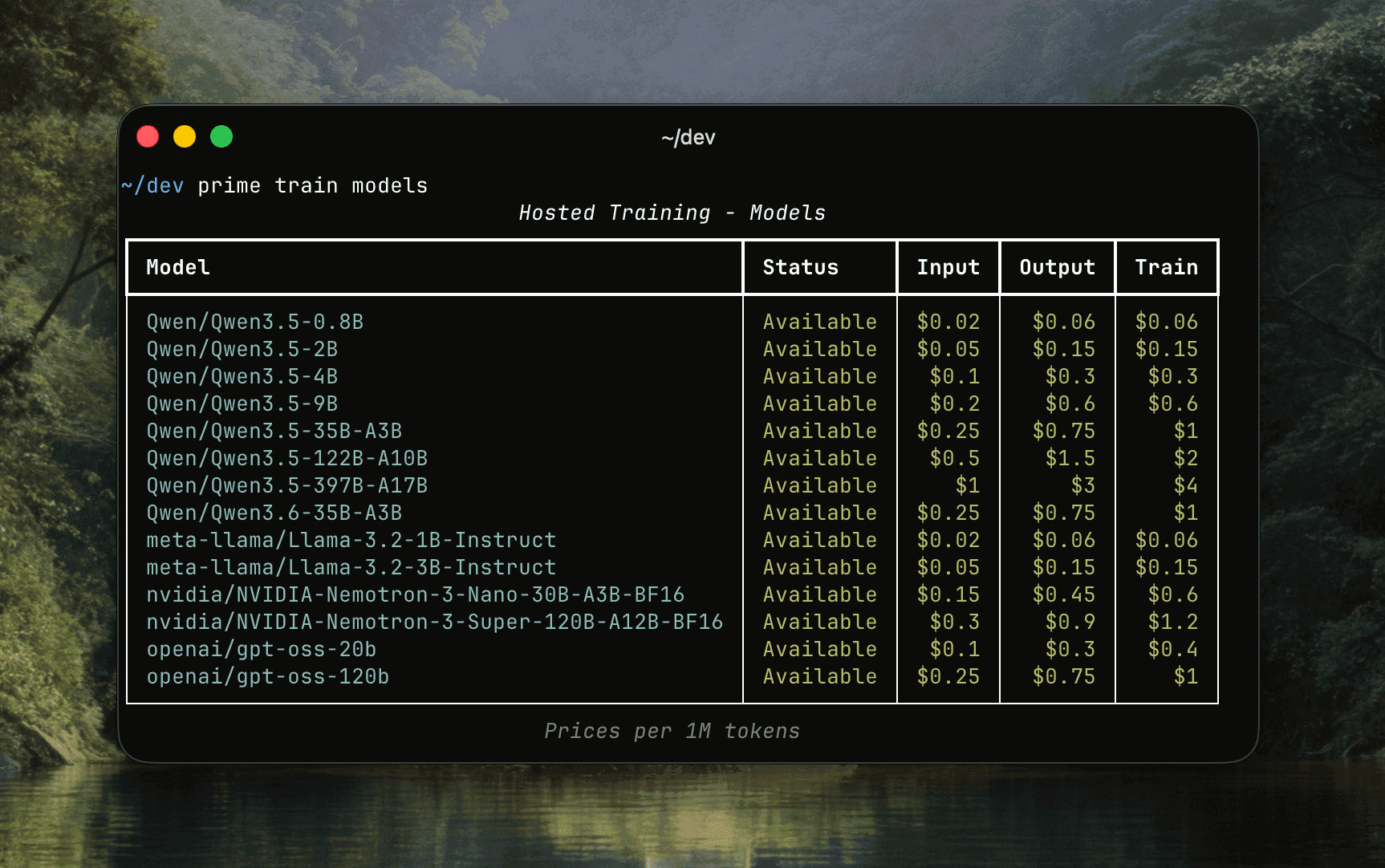Select the Qwen/Qwen3.5-397B-A17B model name
The image size is (1385, 868).
pyautogui.click(x=287, y=486)
